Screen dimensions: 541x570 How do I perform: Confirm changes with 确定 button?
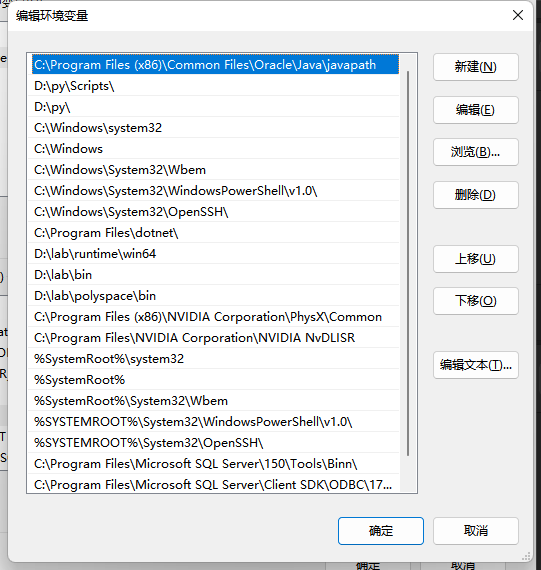click(381, 531)
